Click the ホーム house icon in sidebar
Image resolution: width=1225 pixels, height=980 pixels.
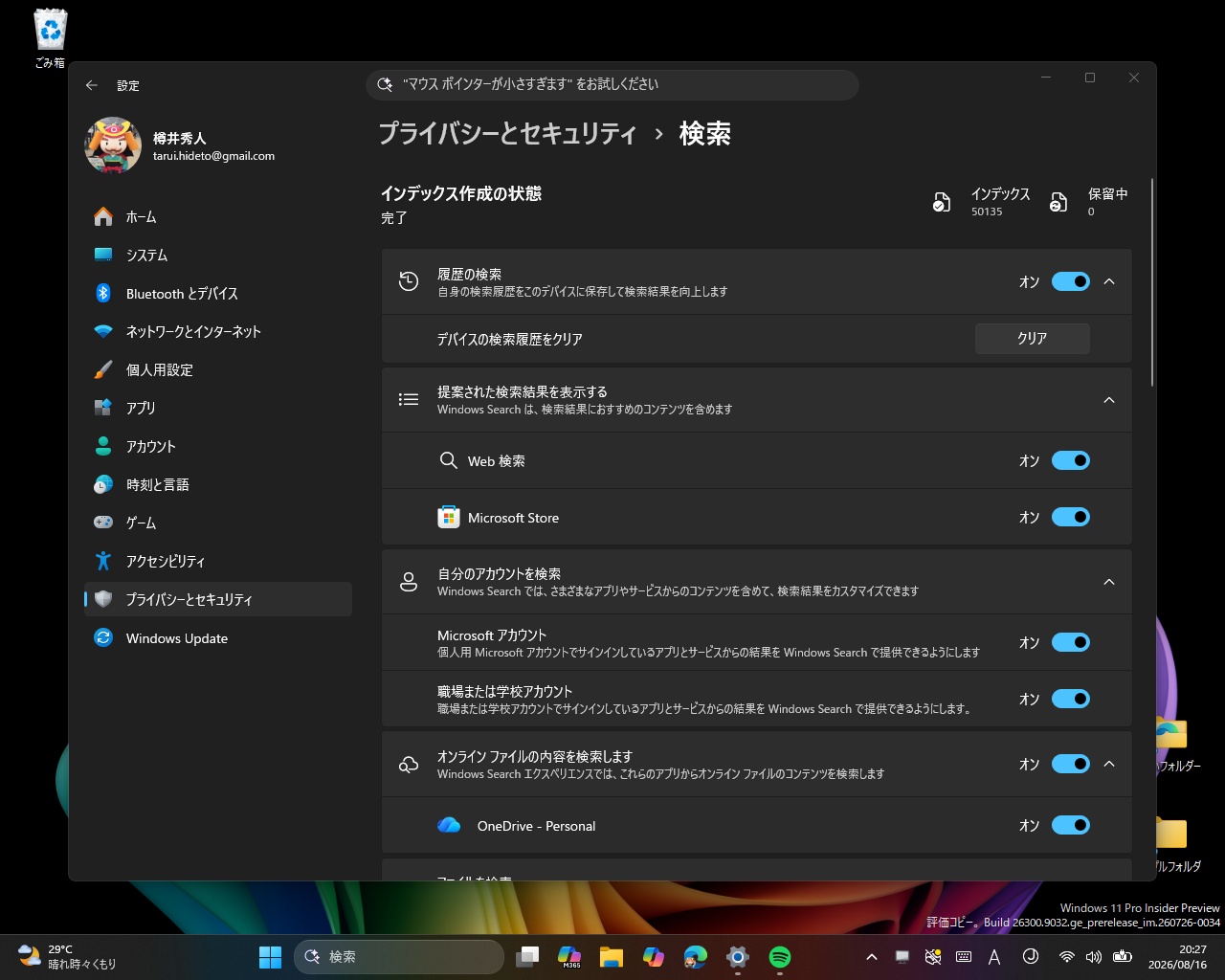pyautogui.click(x=103, y=217)
